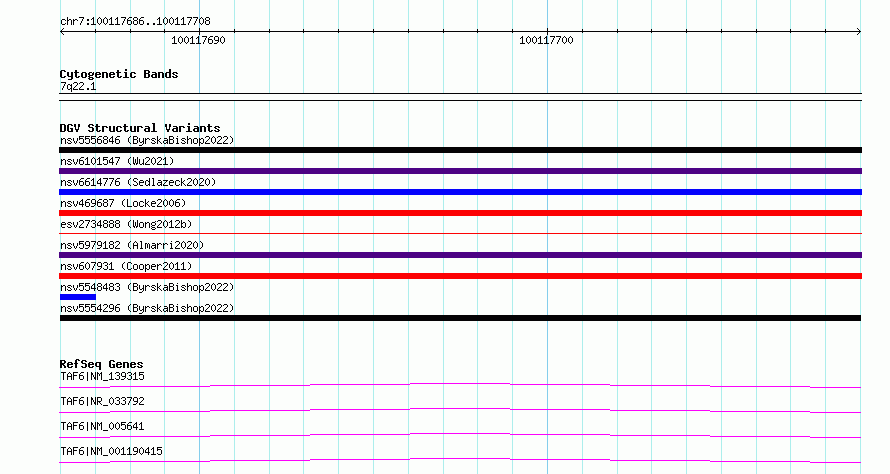Click the TAF6|NM_139315 transcript label
This screenshot has width=890, height=474.
[x=102, y=376]
